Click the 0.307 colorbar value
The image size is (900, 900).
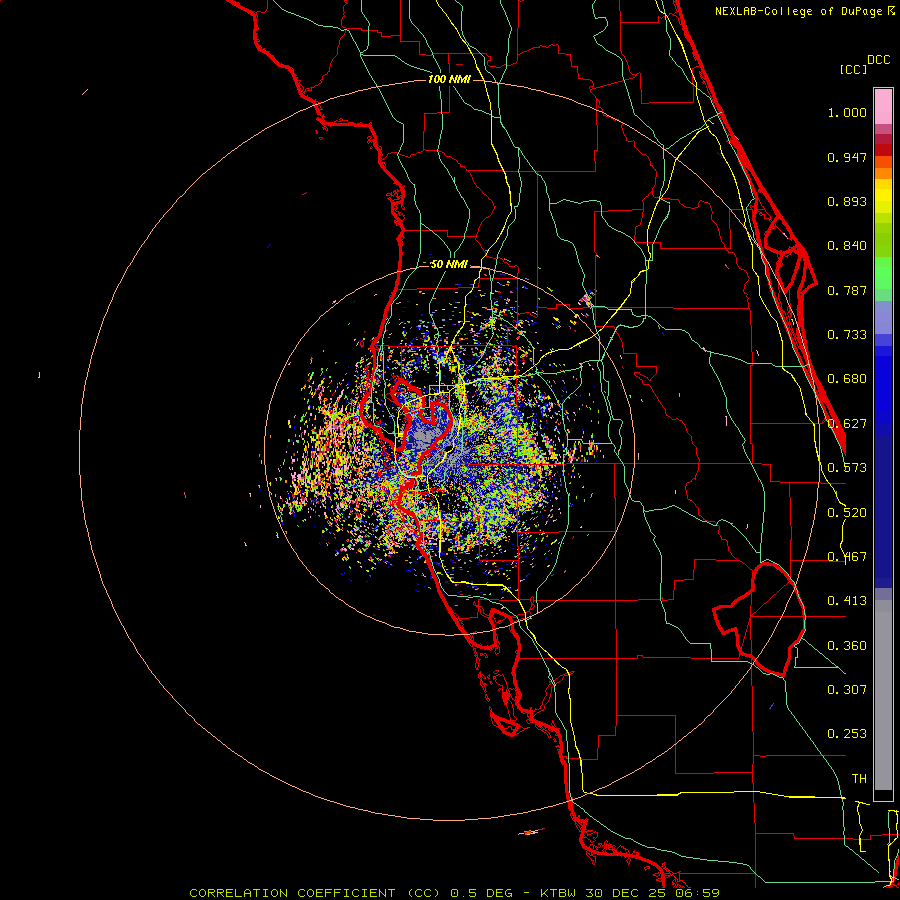(x=847, y=690)
